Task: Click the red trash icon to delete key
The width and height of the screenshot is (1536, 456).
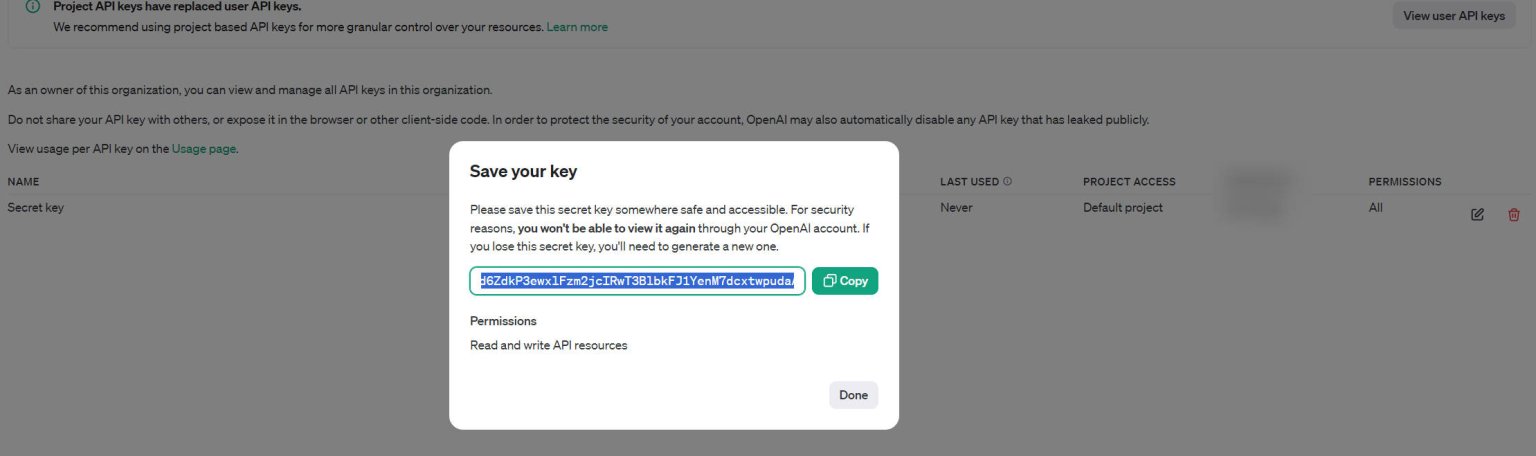Action: click(1513, 215)
